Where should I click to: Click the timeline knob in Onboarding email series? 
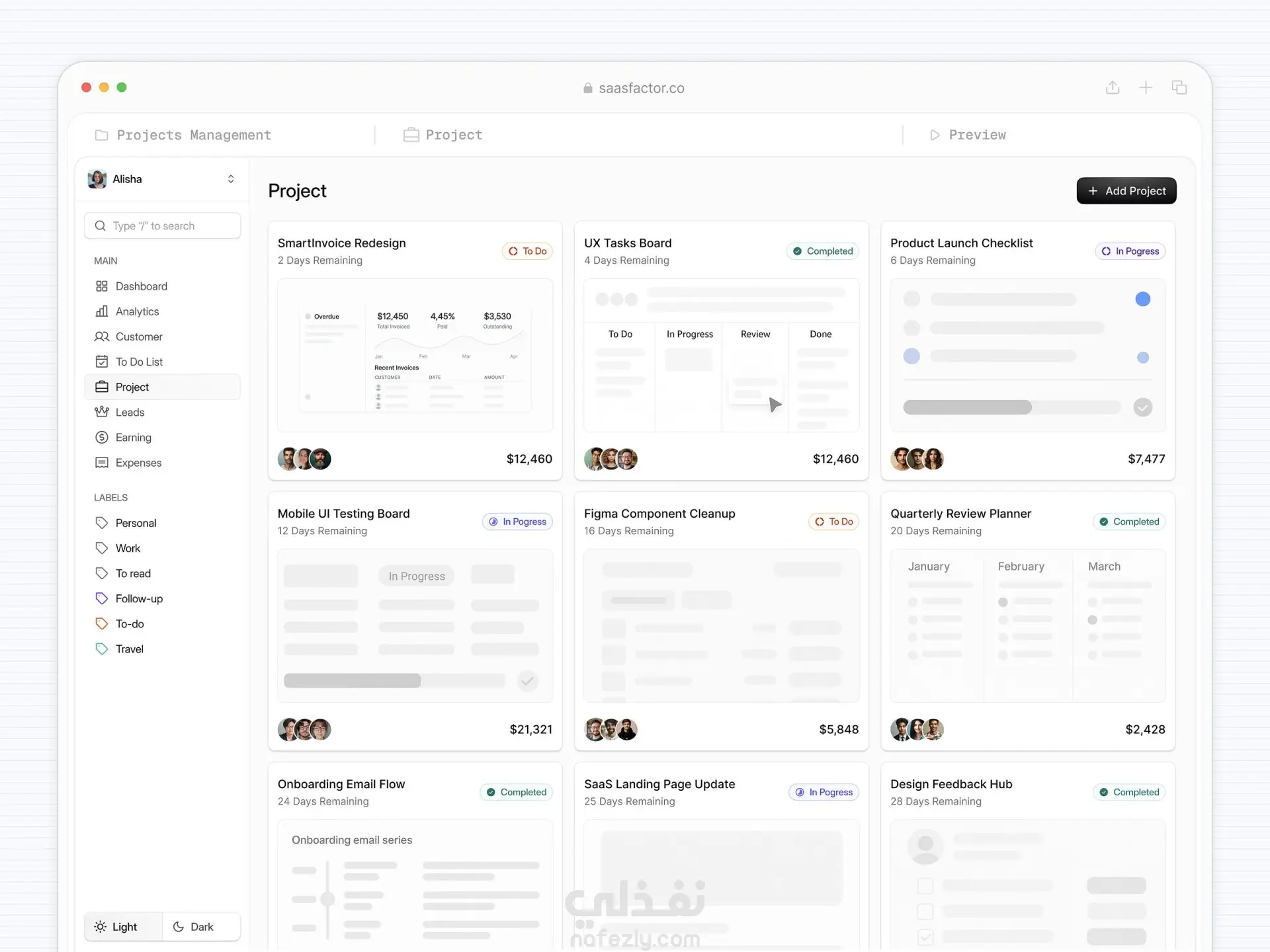tap(327, 898)
